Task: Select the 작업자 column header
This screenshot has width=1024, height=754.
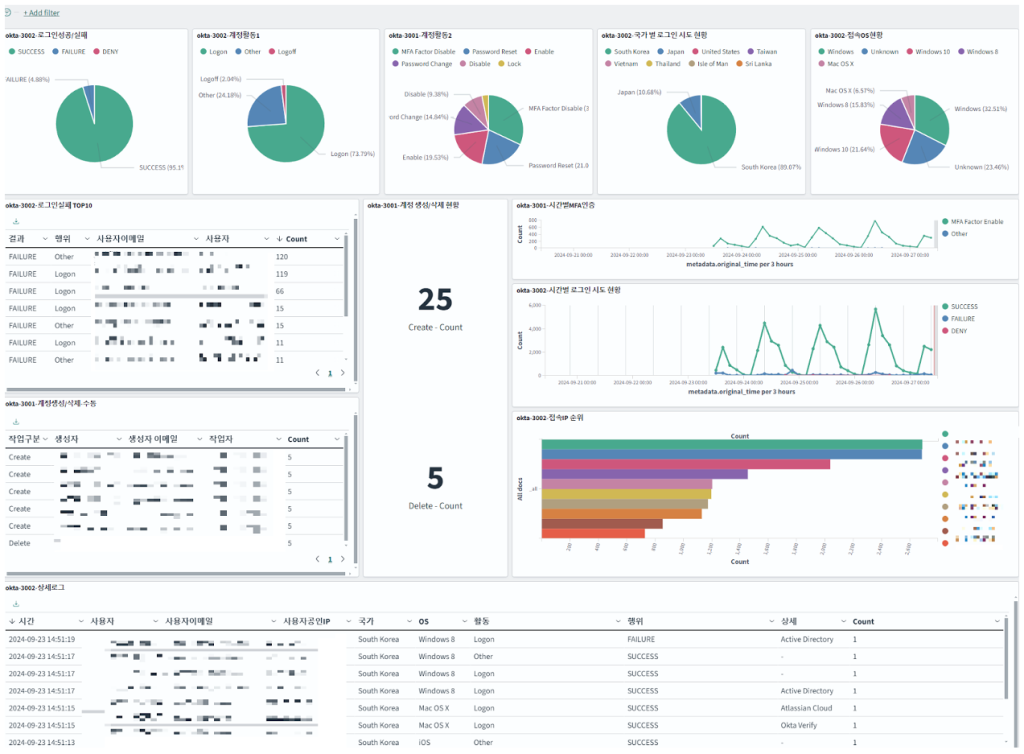Action: click(x=221, y=439)
